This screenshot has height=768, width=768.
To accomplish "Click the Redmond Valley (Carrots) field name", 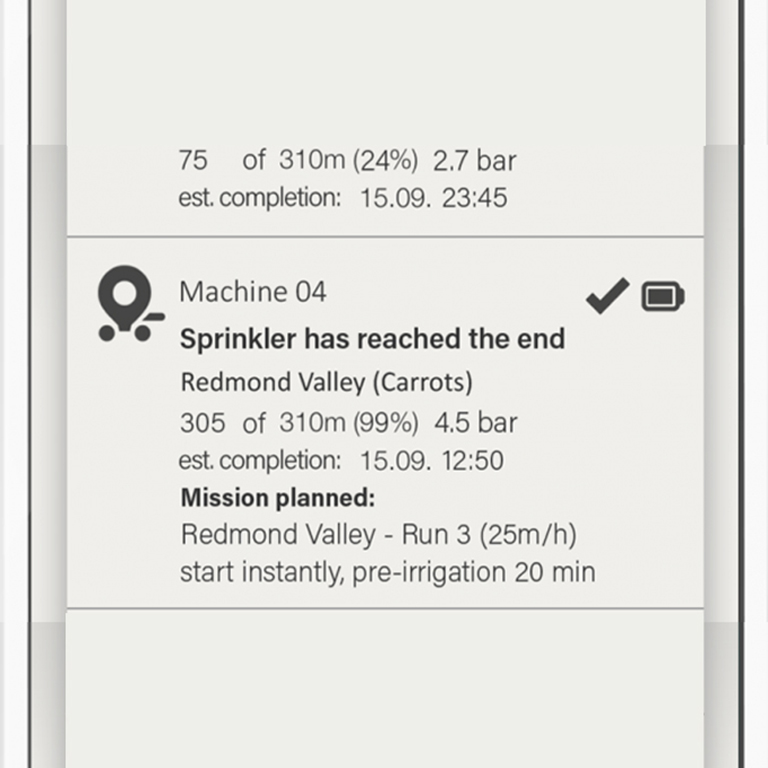I will click(x=327, y=382).
